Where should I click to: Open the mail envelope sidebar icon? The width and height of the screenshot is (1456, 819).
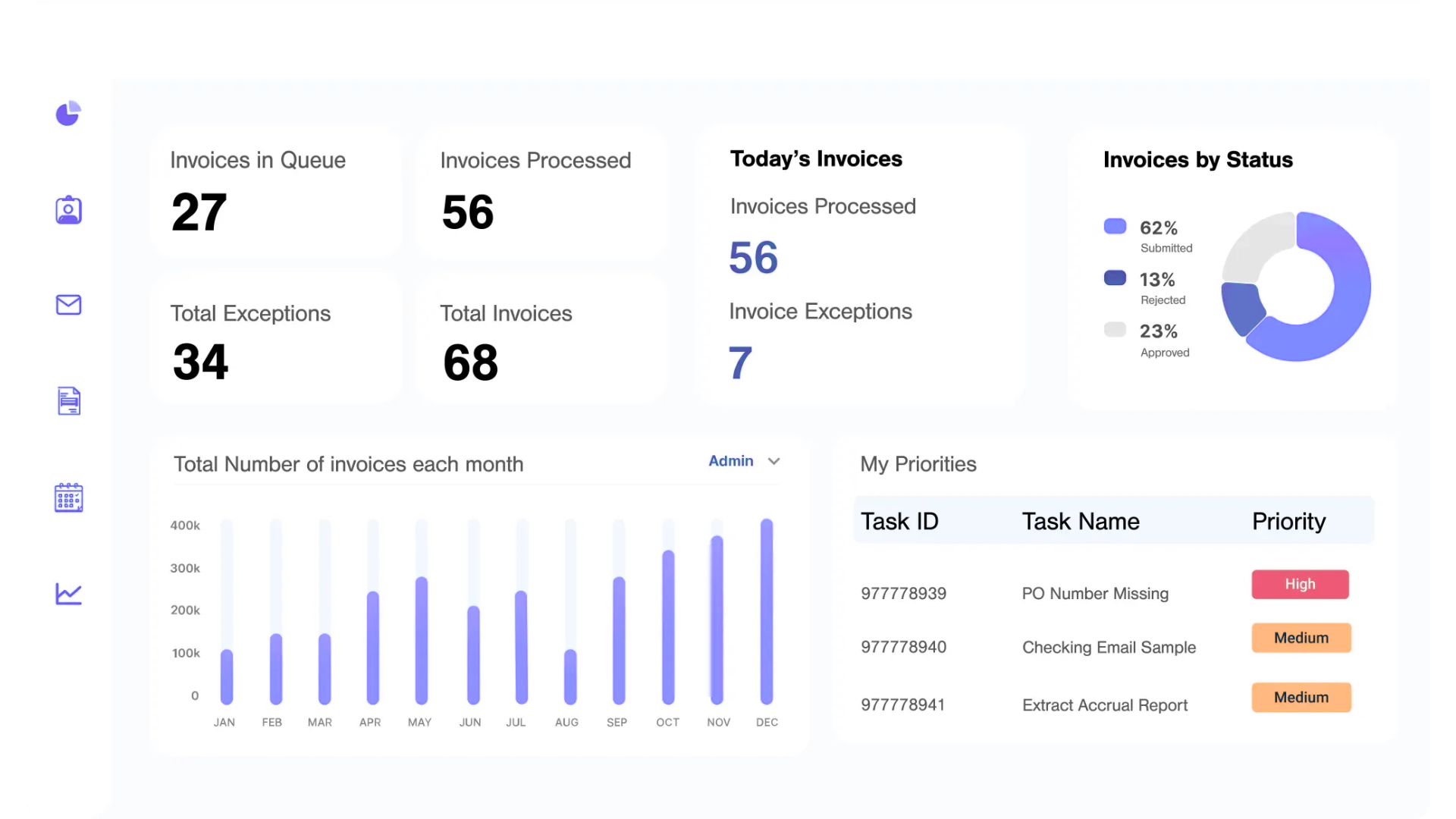click(x=68, y=305)
